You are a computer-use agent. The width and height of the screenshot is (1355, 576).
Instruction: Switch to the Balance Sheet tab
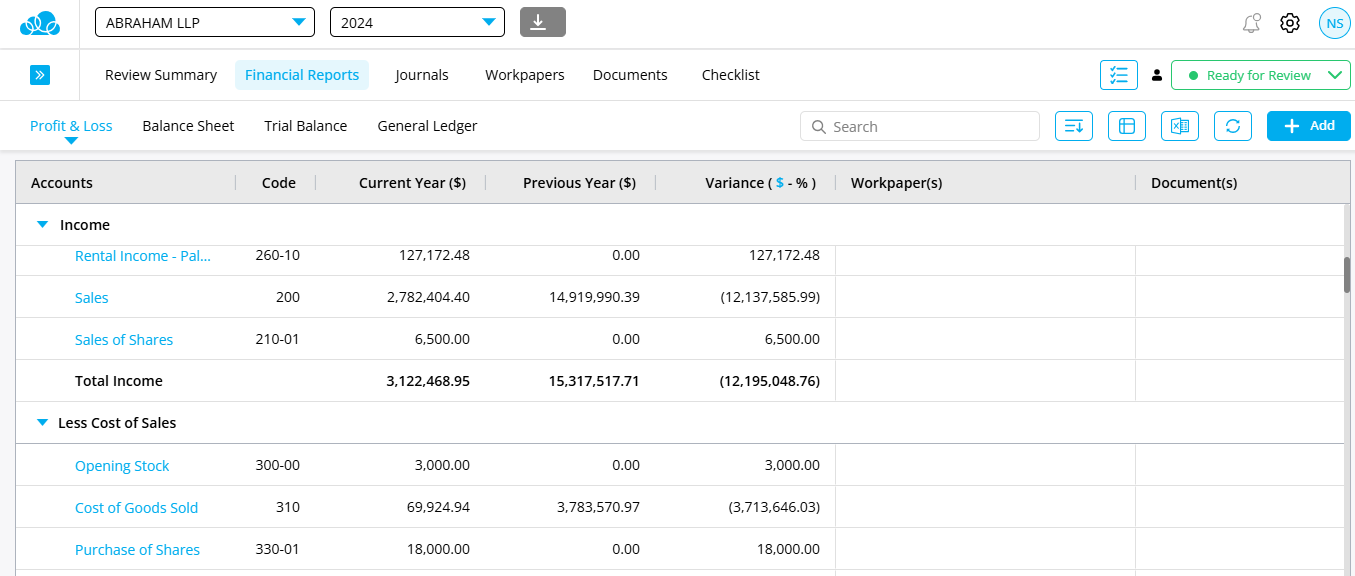tap(188, 126)
